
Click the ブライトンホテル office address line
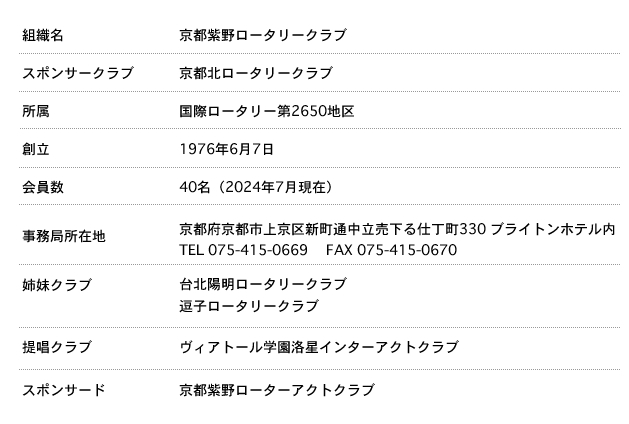[x=397, y=228]
